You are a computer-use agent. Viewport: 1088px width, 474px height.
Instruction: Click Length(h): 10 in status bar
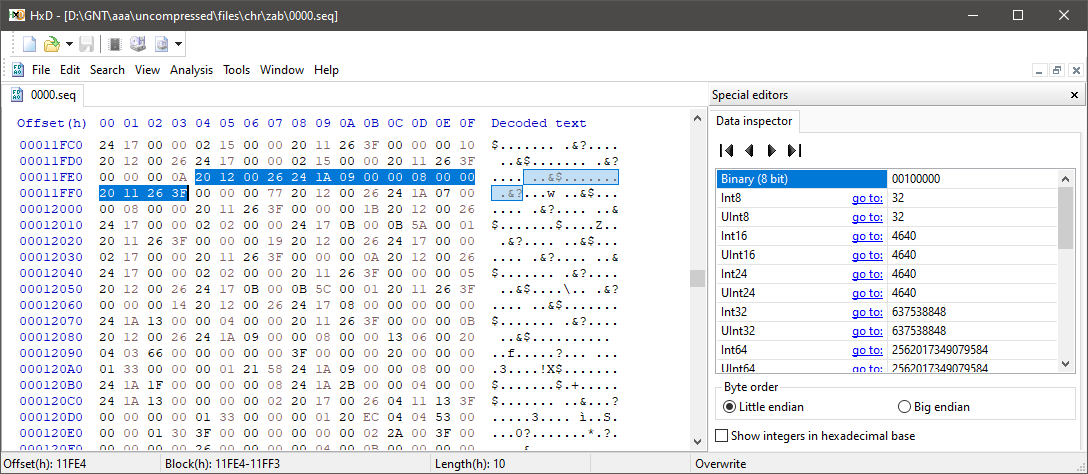point(468,463)
